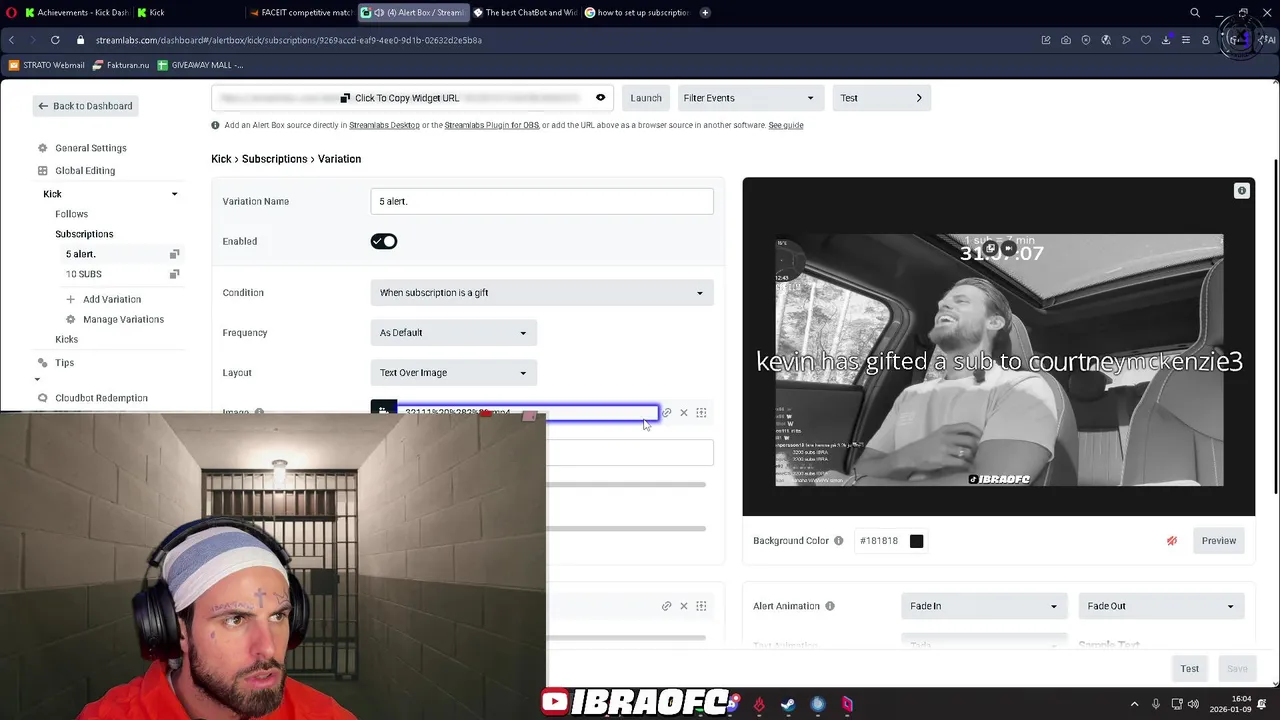The height and width of the screenshot is (720, 1280).
Task: Toggle widget URL visibility eye icon
Action: (600, 98)
